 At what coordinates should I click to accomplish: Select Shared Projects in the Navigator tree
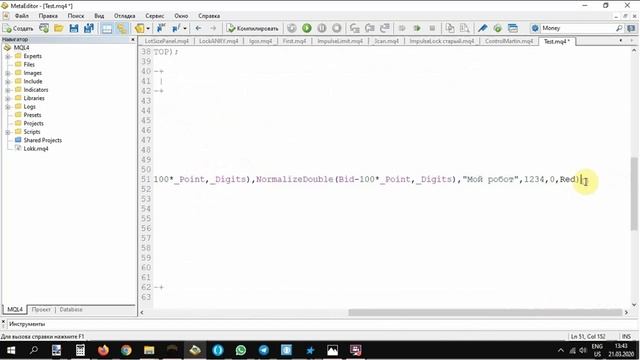click(x=42, y=140)
